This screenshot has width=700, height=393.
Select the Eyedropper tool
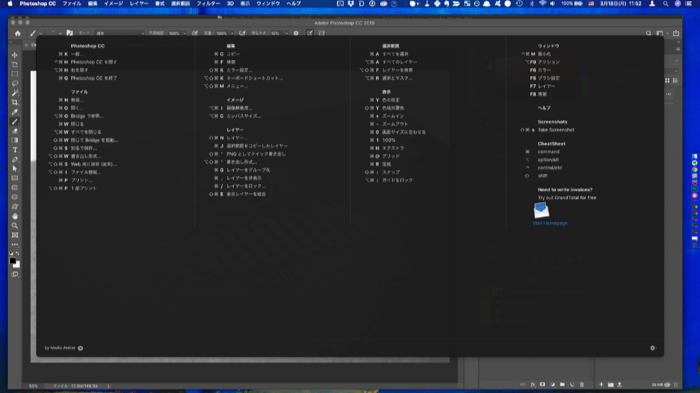pyautogui.click(x=15, y=112)
